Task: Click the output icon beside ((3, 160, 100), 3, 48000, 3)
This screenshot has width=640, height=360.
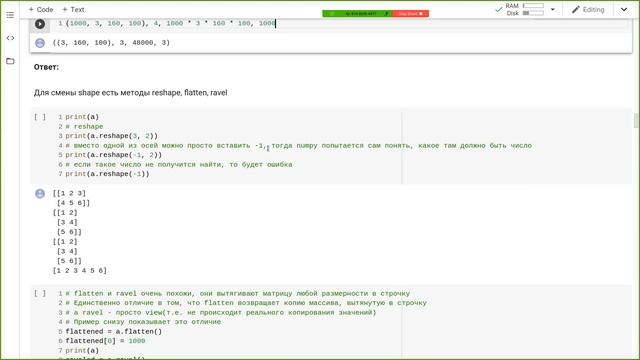Action: 40,43
